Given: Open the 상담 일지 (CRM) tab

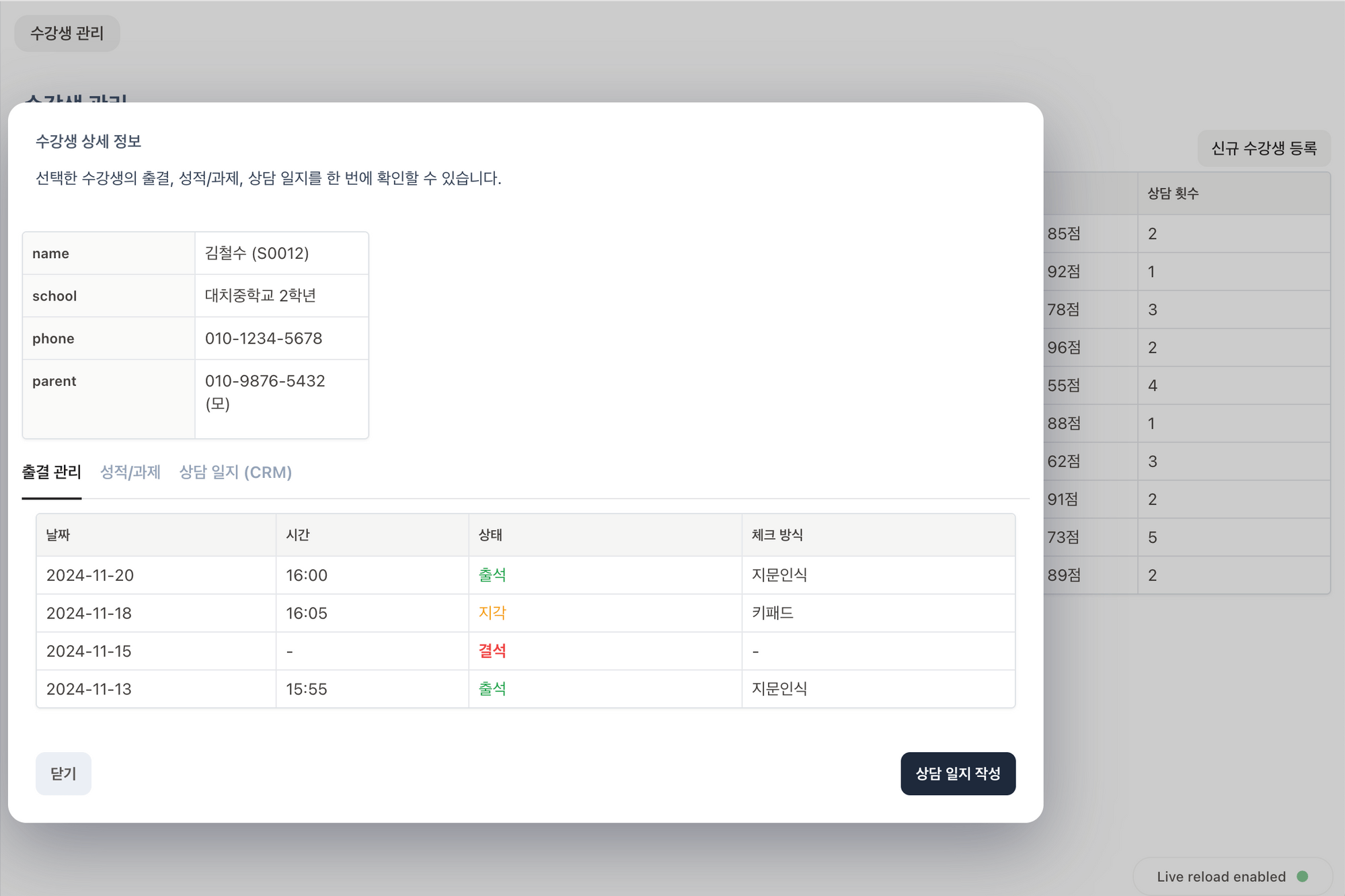Looking at the screenshot, I should pyautogui.click(x=235, y=473).
